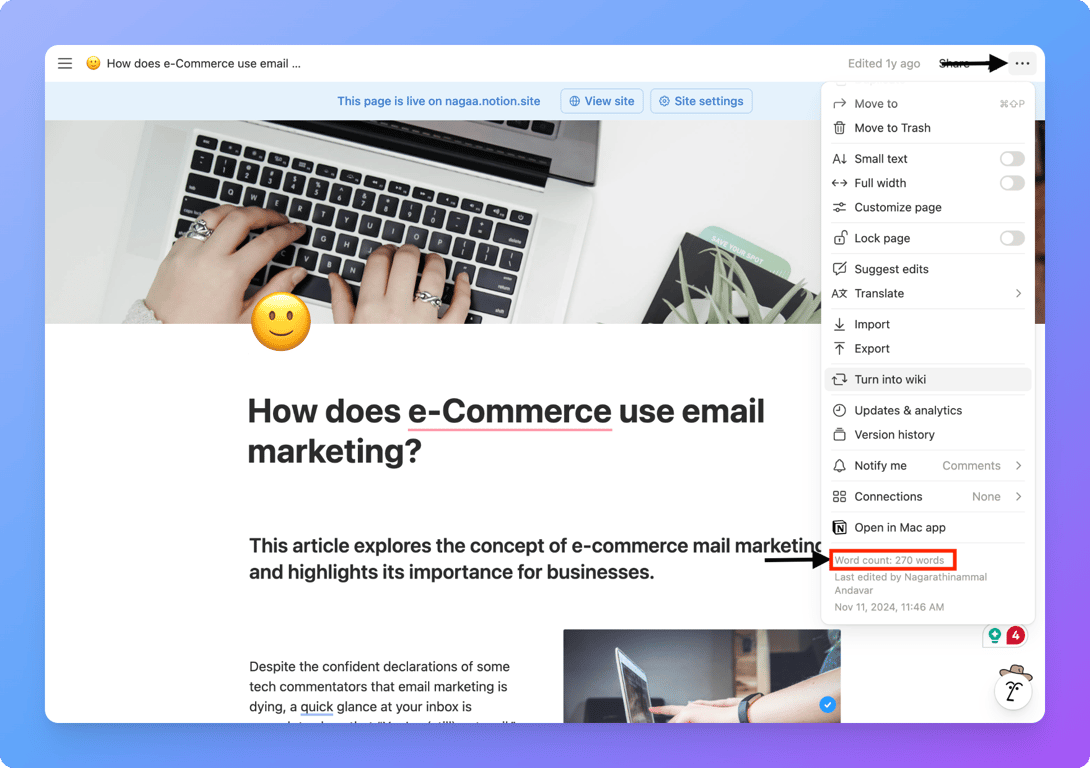
Task: Click the underlined word quick in paragraph
Action: (x=316, y=707)
